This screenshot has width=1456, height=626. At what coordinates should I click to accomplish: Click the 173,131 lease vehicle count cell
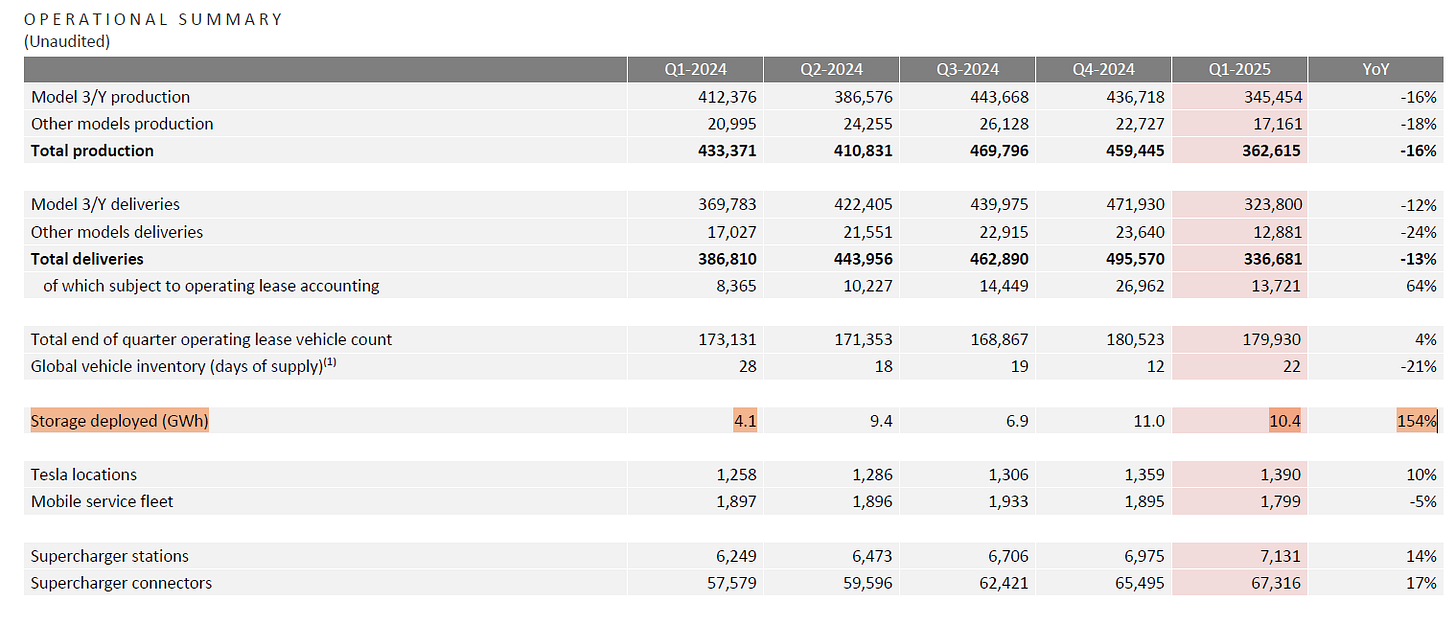pos(727,340)
